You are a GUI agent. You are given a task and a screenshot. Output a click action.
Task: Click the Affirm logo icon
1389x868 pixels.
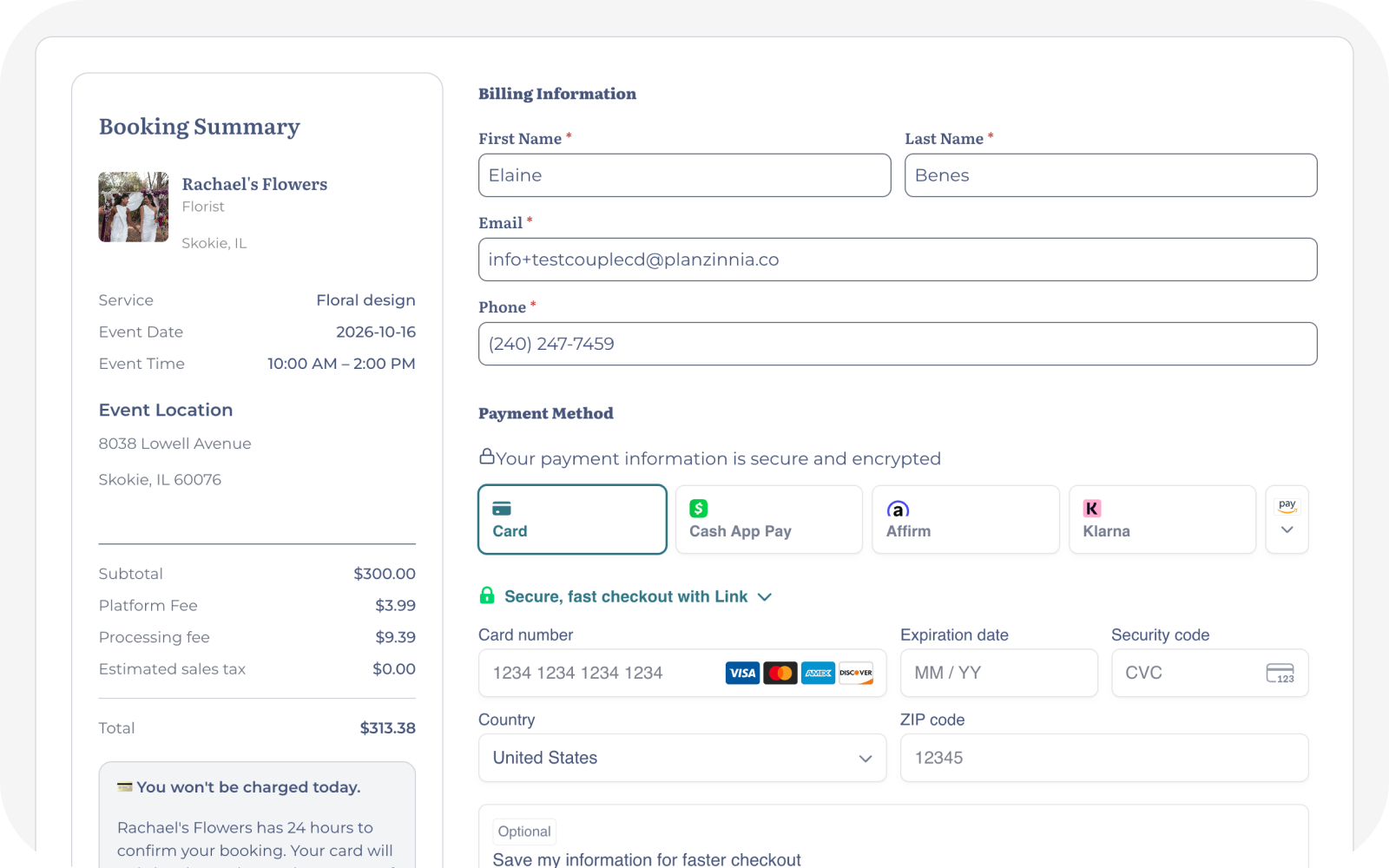pyautogui.click(x=898, y=509)
